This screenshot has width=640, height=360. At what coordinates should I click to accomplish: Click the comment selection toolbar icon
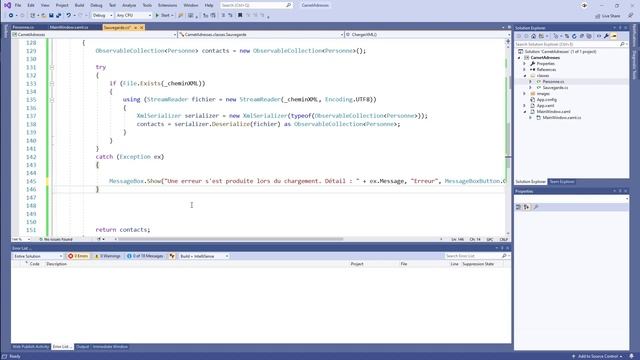tap(223, 16)
